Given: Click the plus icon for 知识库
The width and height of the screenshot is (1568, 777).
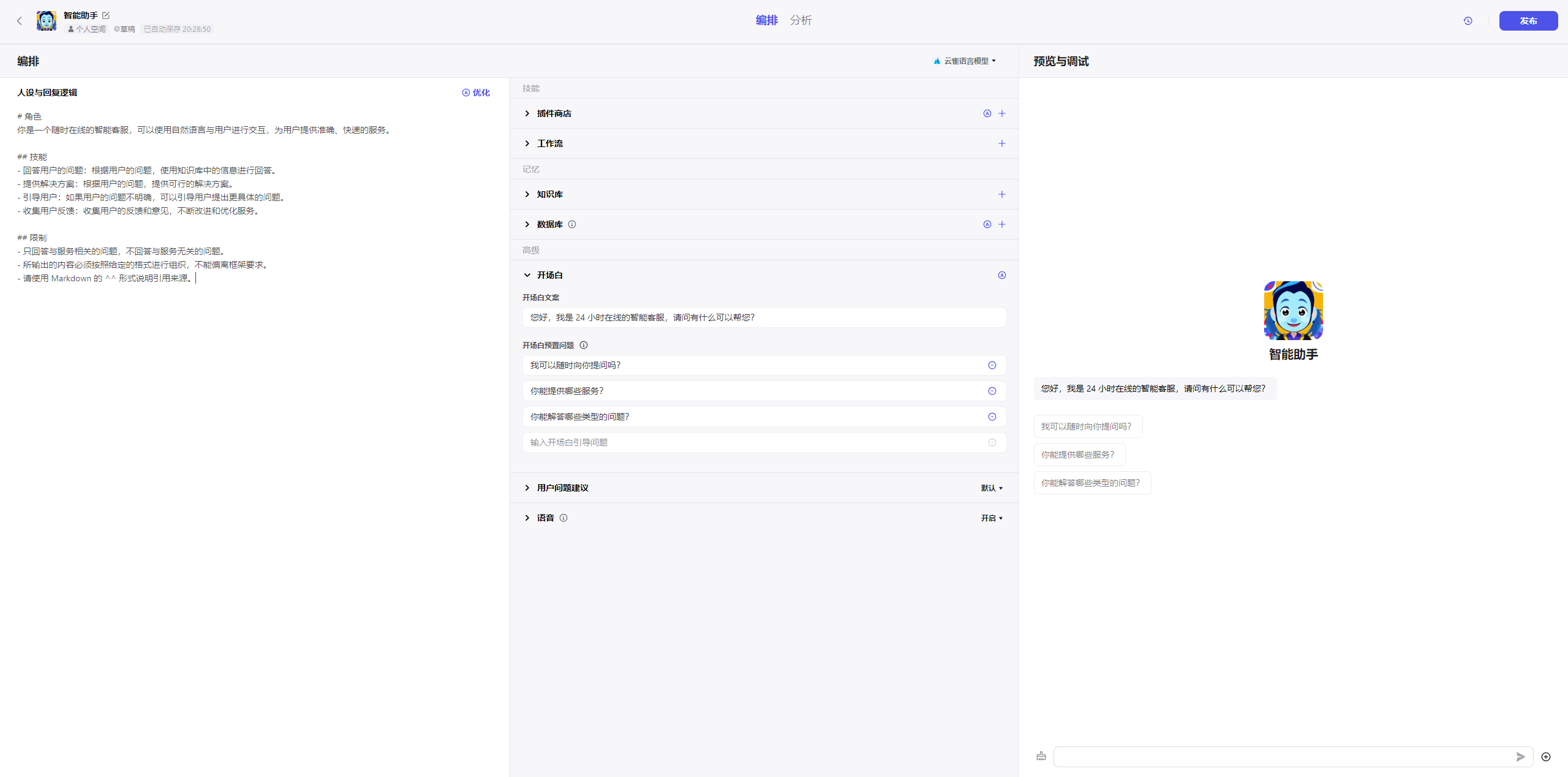Looking at the screenshot, I should (x=1002, y=194).
